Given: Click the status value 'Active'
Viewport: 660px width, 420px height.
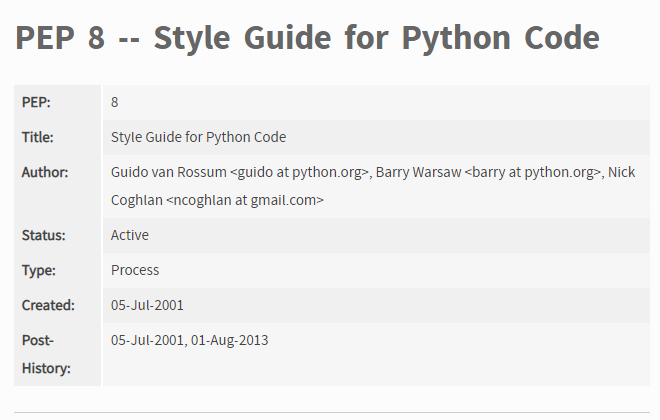Looking at the screenshot, I should click(x=130, y=235).
